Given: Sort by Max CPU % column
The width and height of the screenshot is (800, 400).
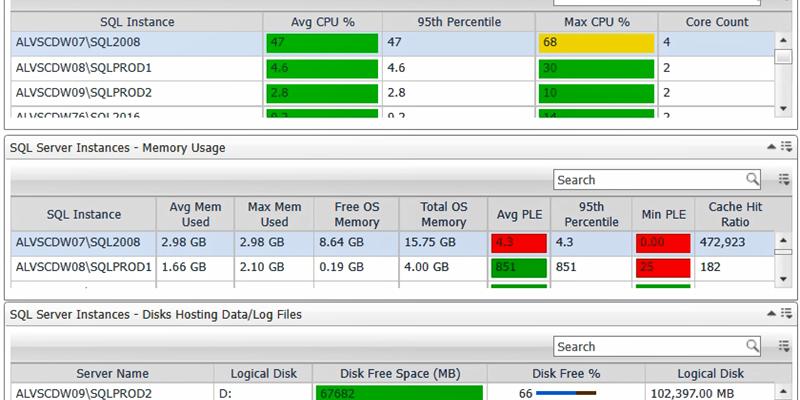Looking at the screenshot, I should 596,22.
